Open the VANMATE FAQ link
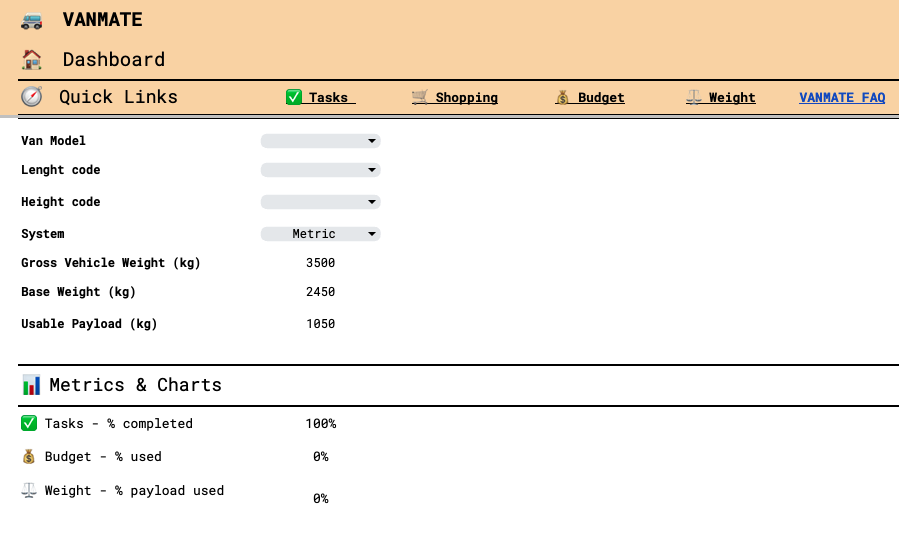This screenshot has height=541, width=899. pos(842,97)
